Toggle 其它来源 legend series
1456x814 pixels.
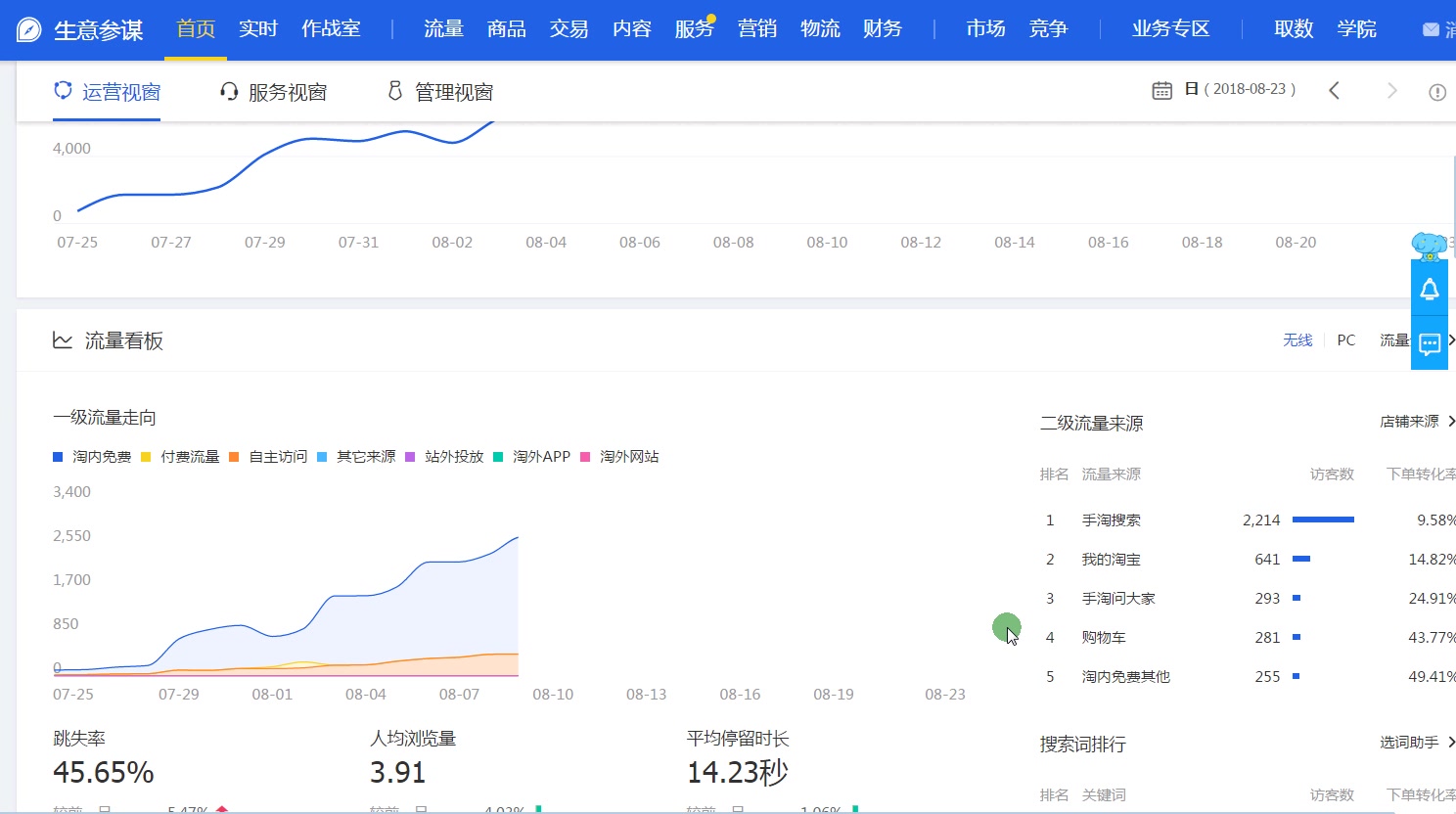pos(356,457)
